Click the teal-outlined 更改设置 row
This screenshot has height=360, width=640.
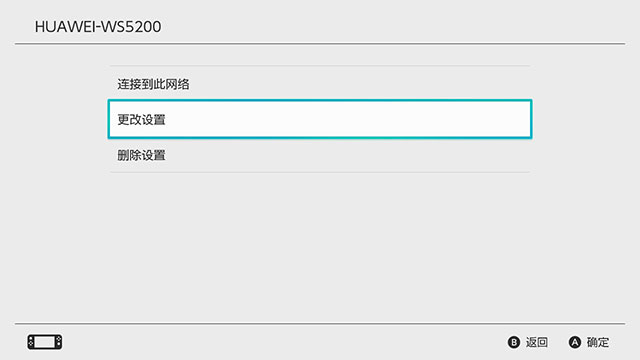320,119
